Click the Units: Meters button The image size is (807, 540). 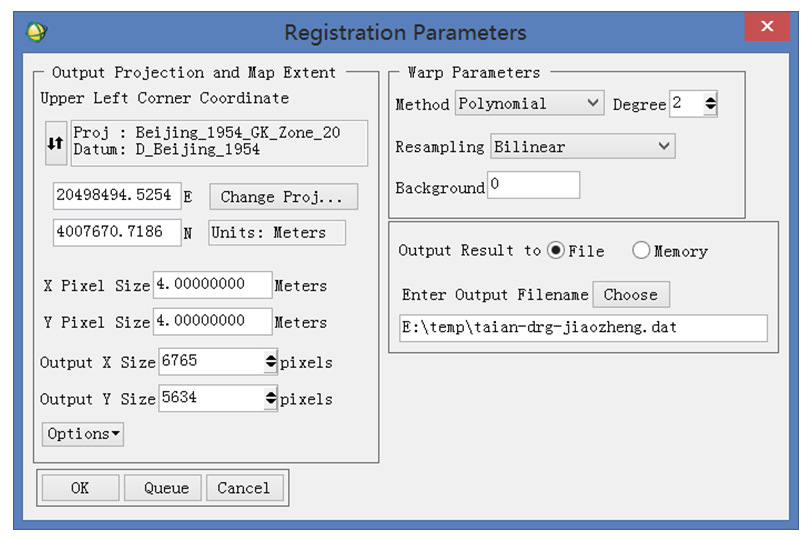[x=277, y=233]
